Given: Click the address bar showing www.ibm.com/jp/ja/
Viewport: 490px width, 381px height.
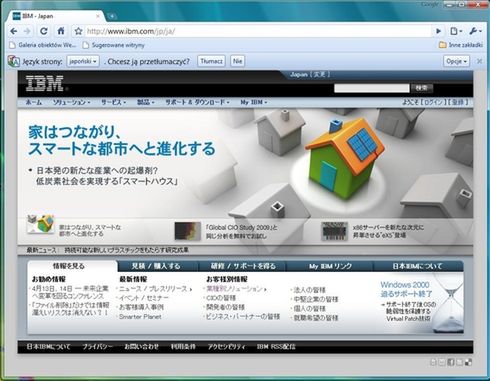Looking at the screenshot, I should (x=257, y=31).
